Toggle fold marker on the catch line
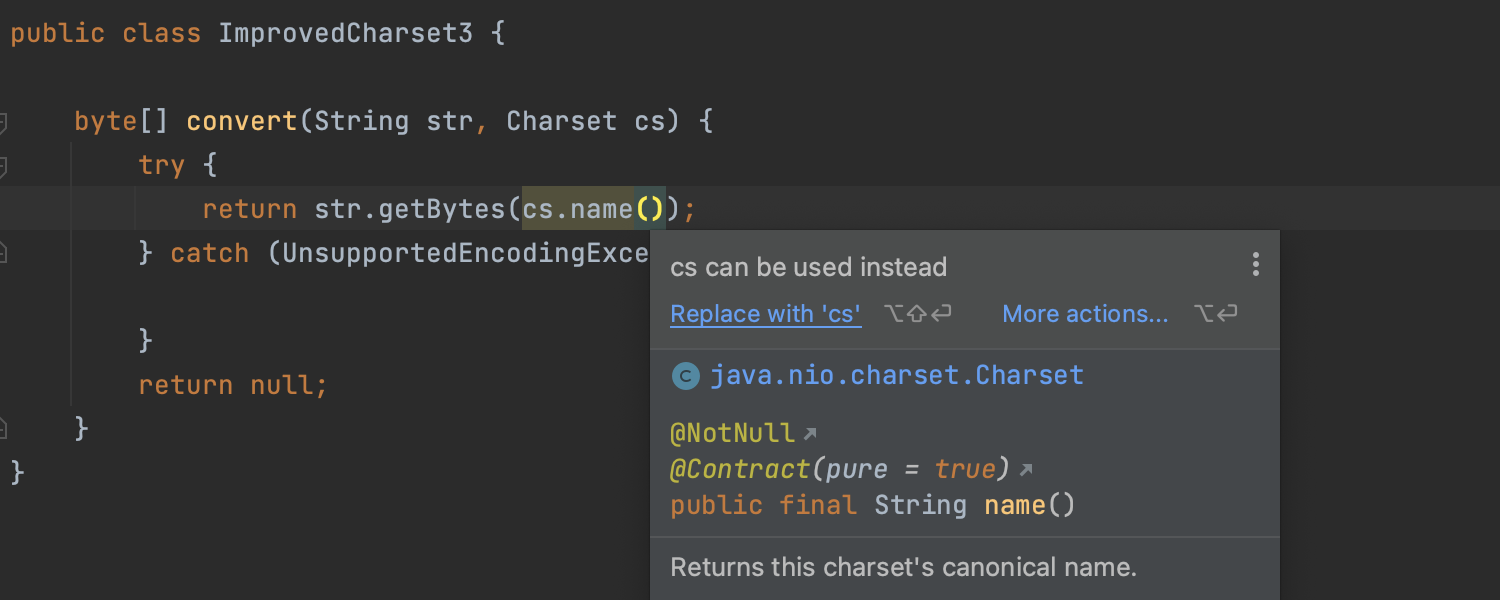Image resolution: width=1500 pixels, height=600 pixels. point(3,254)
